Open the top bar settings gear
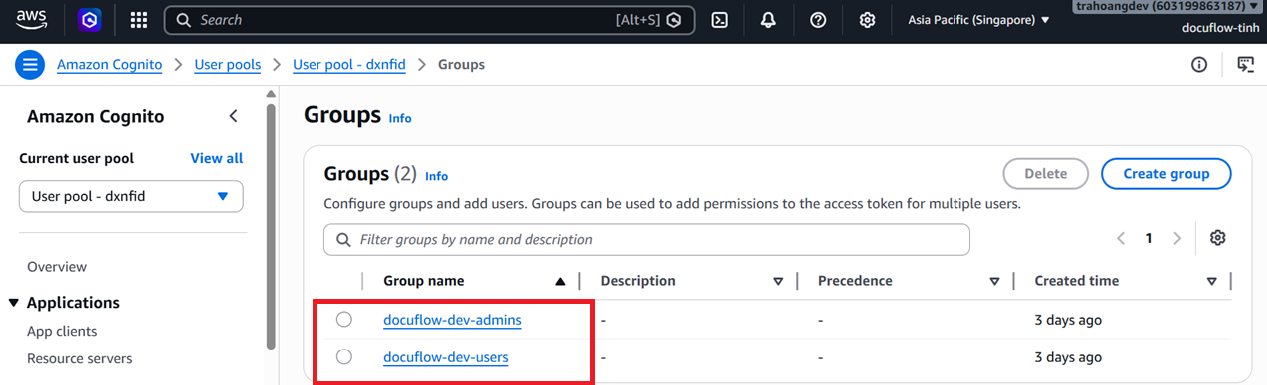The height and width of the screenshot is (385, 1267). (x=868, y=20)
